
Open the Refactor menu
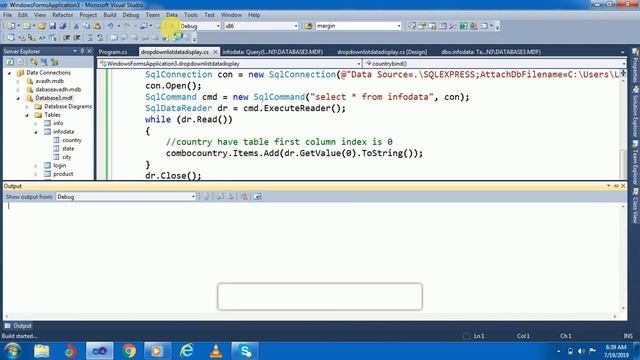click(62, 15)
